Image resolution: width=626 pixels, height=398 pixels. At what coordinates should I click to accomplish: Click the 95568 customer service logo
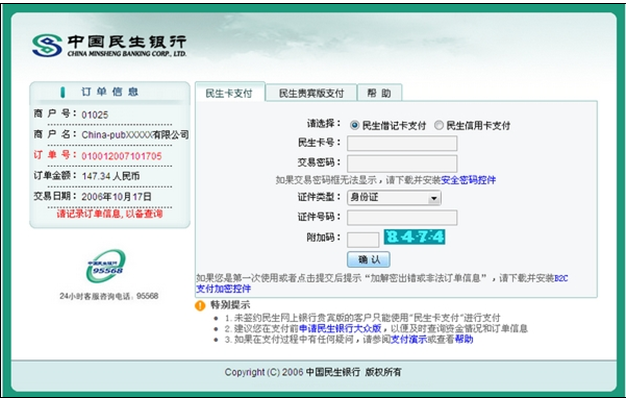[106, 266]
